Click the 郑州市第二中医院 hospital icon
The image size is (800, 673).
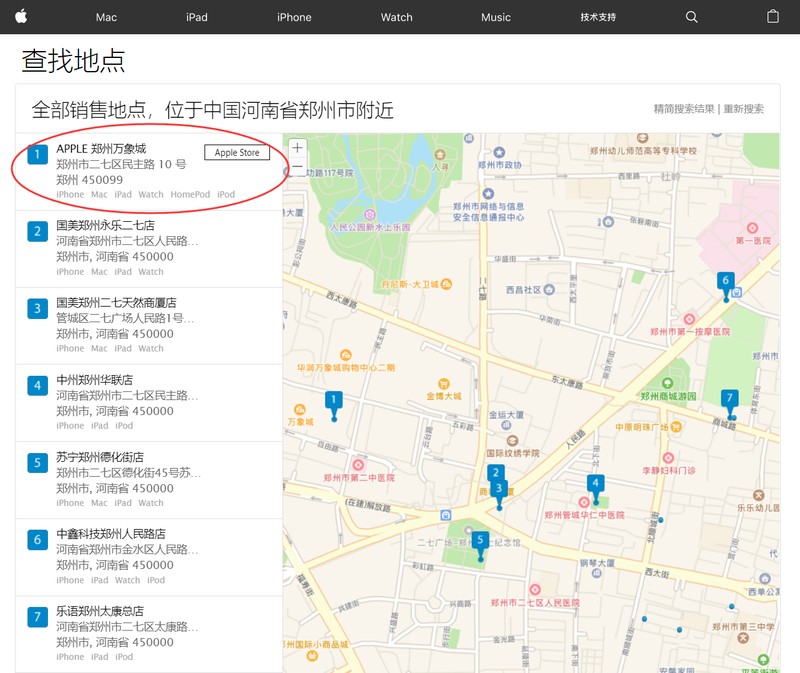point(358,465)
